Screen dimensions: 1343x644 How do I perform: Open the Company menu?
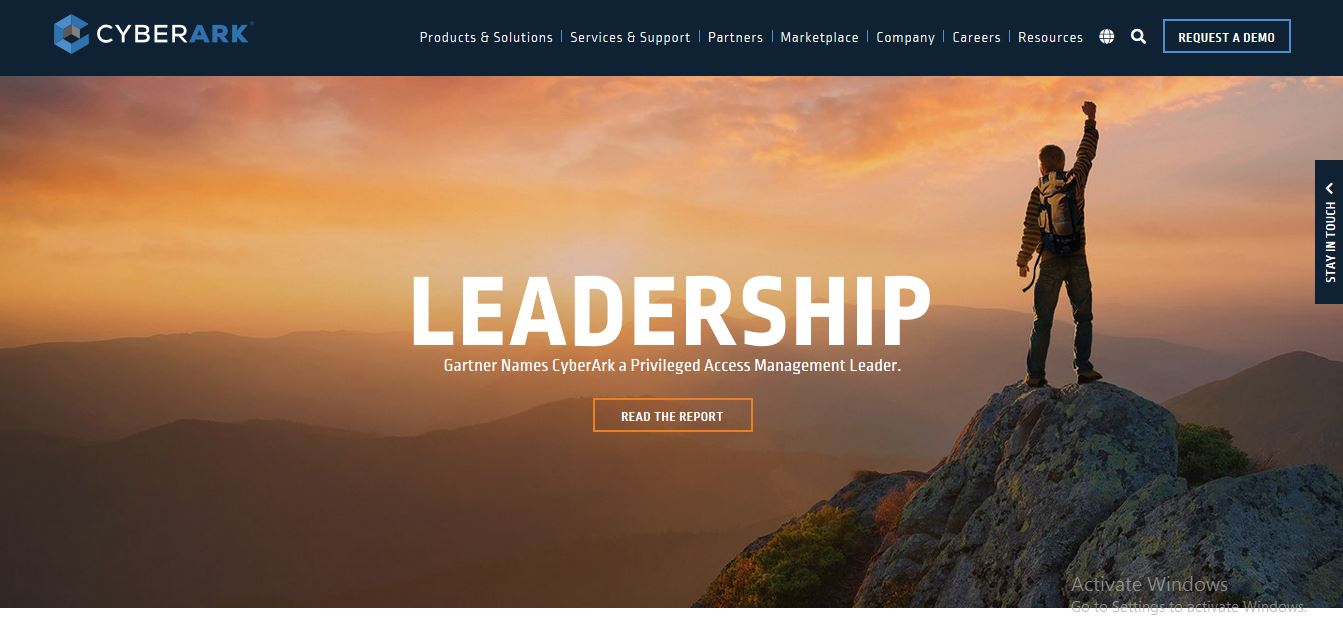point(905,37)
